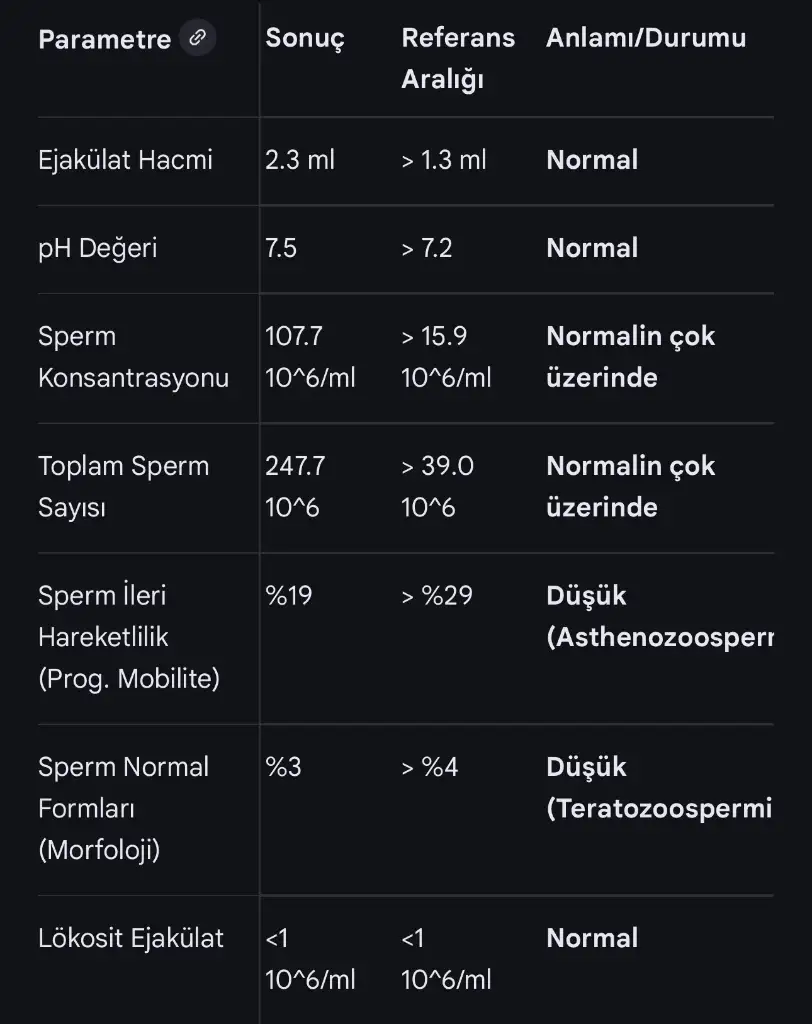The image size is (812, 1024).
Task: Select the Referans Aralığı column header
Action: 458,59
